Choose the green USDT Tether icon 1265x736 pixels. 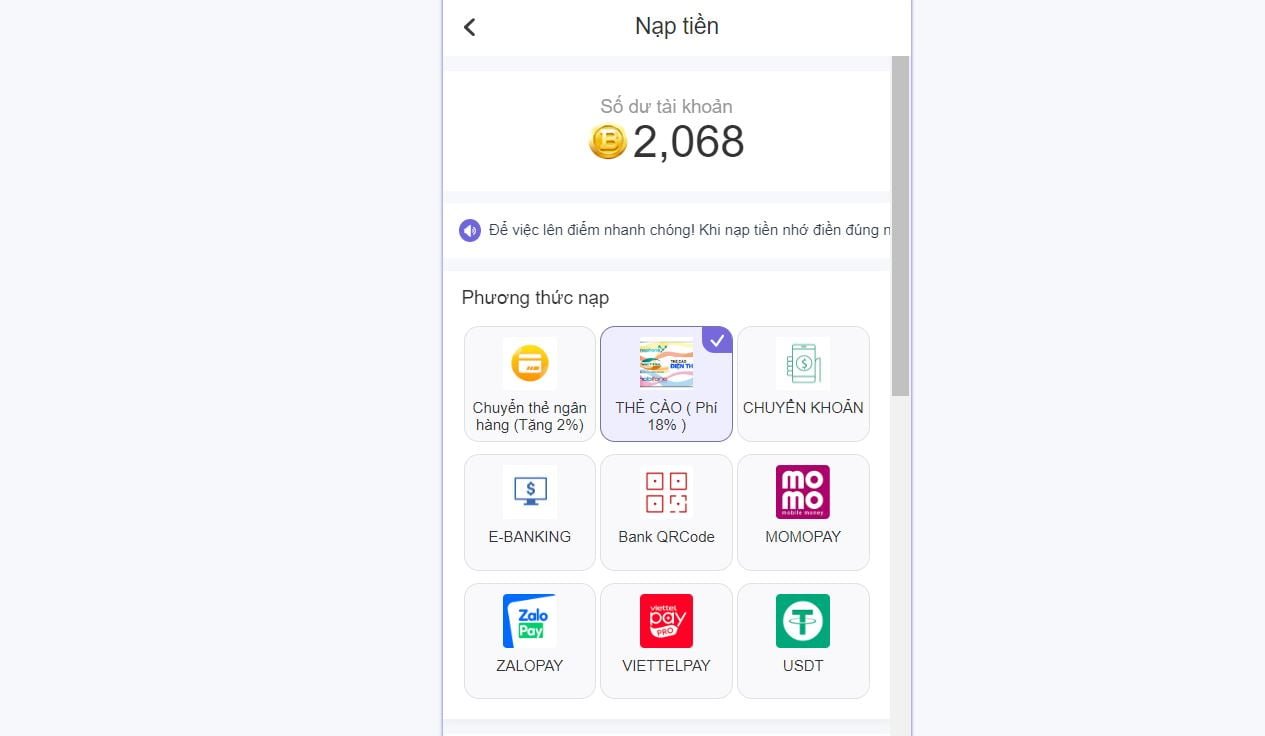point(803,621)
